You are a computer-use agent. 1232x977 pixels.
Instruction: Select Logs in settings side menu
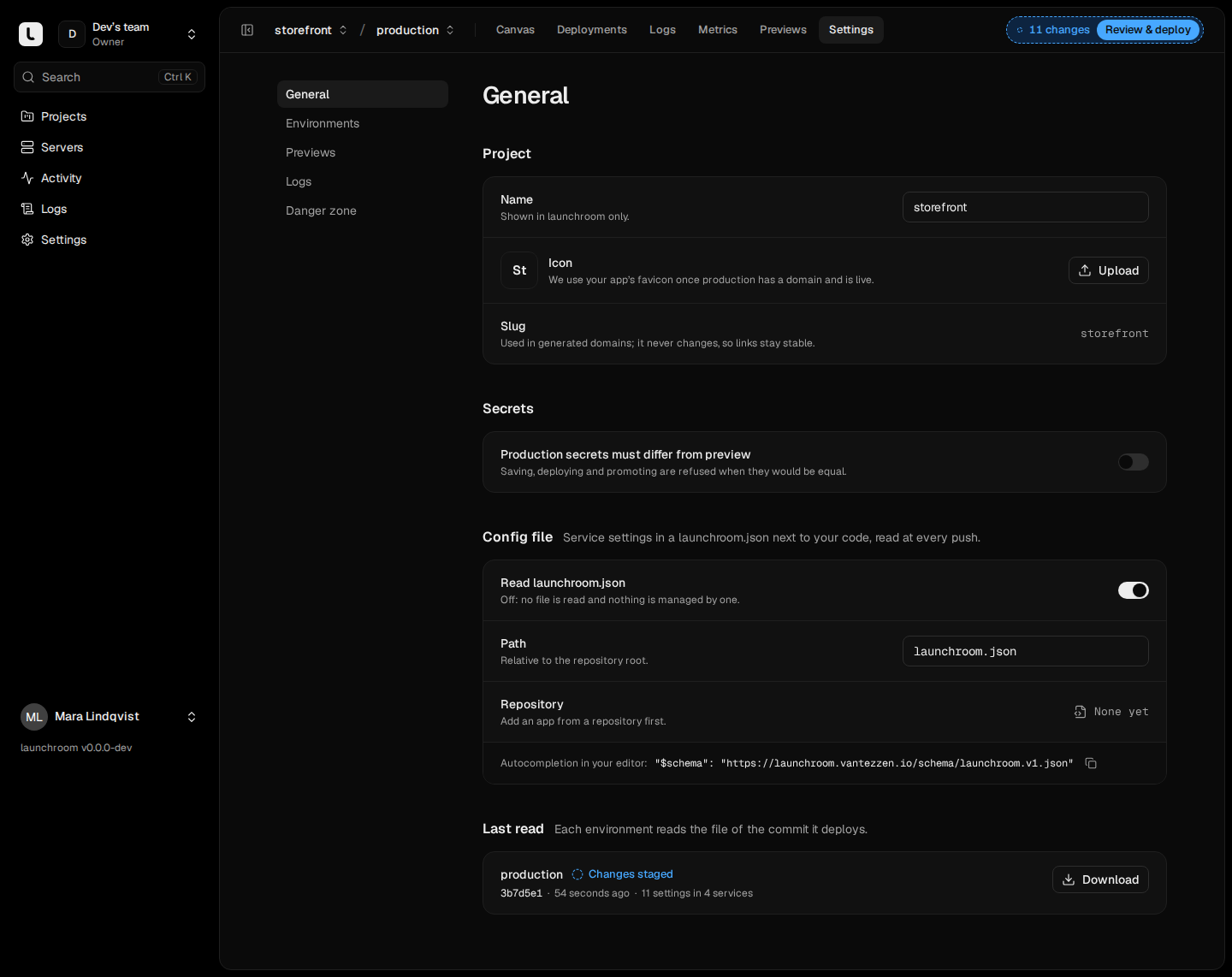(x=363, y=181)
